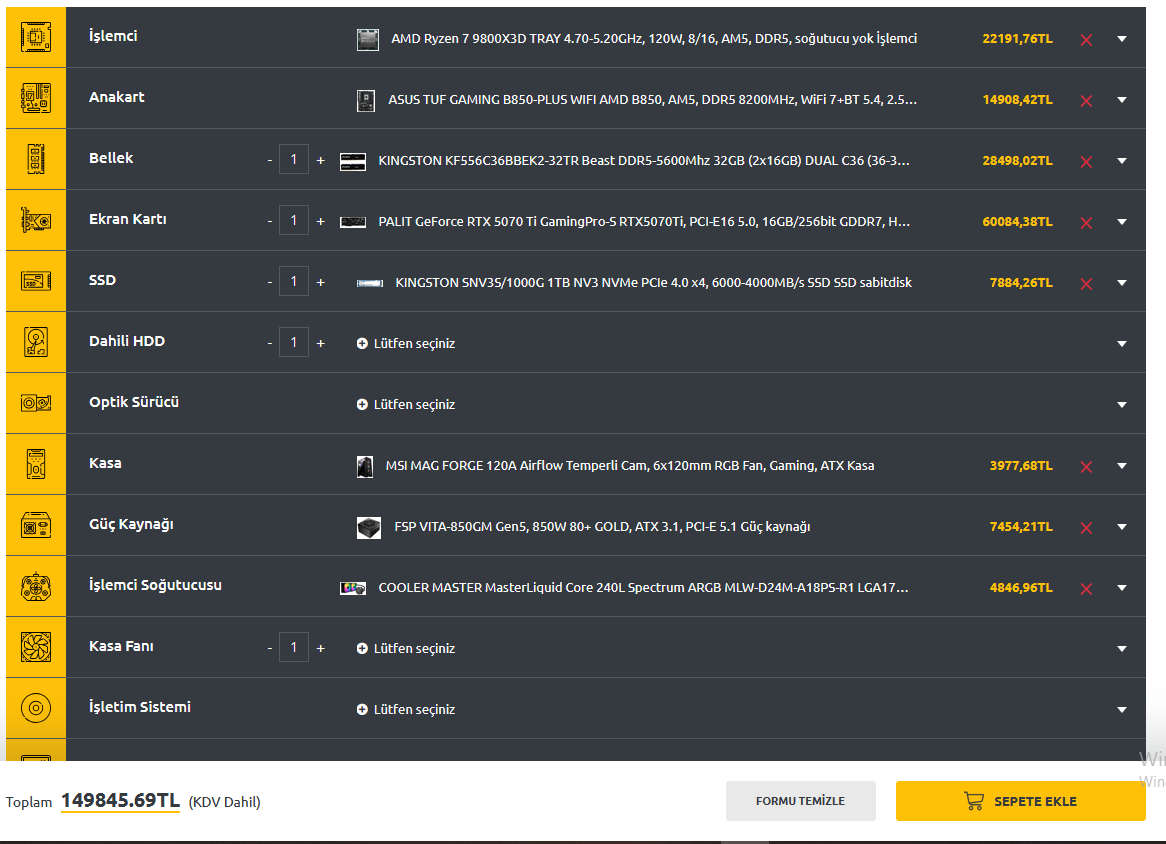Increase Kasa Fanı quantity with plus

click(321, 648)
